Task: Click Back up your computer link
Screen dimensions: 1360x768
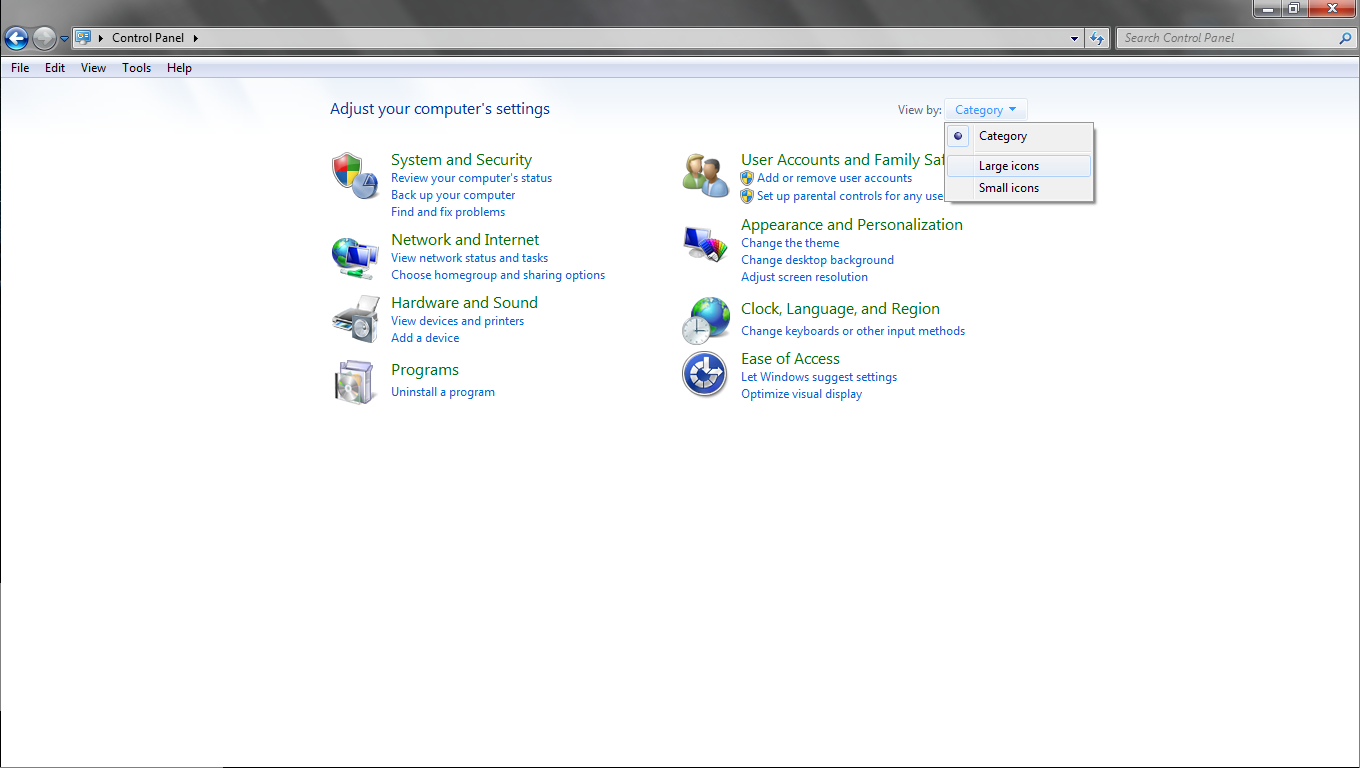Action: point(453,195)
